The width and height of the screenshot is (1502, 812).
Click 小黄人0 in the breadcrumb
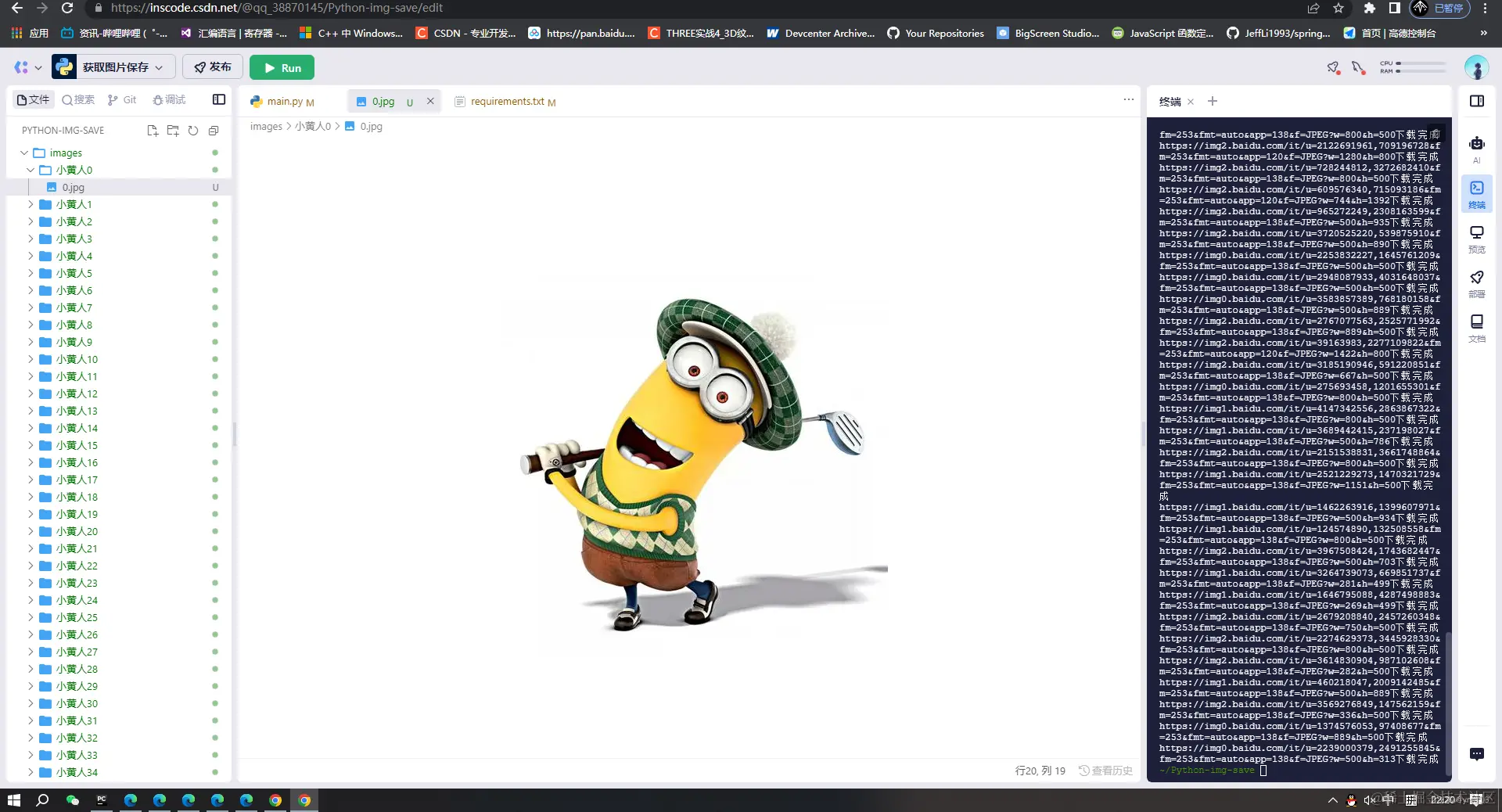click(x=313, y=126)
